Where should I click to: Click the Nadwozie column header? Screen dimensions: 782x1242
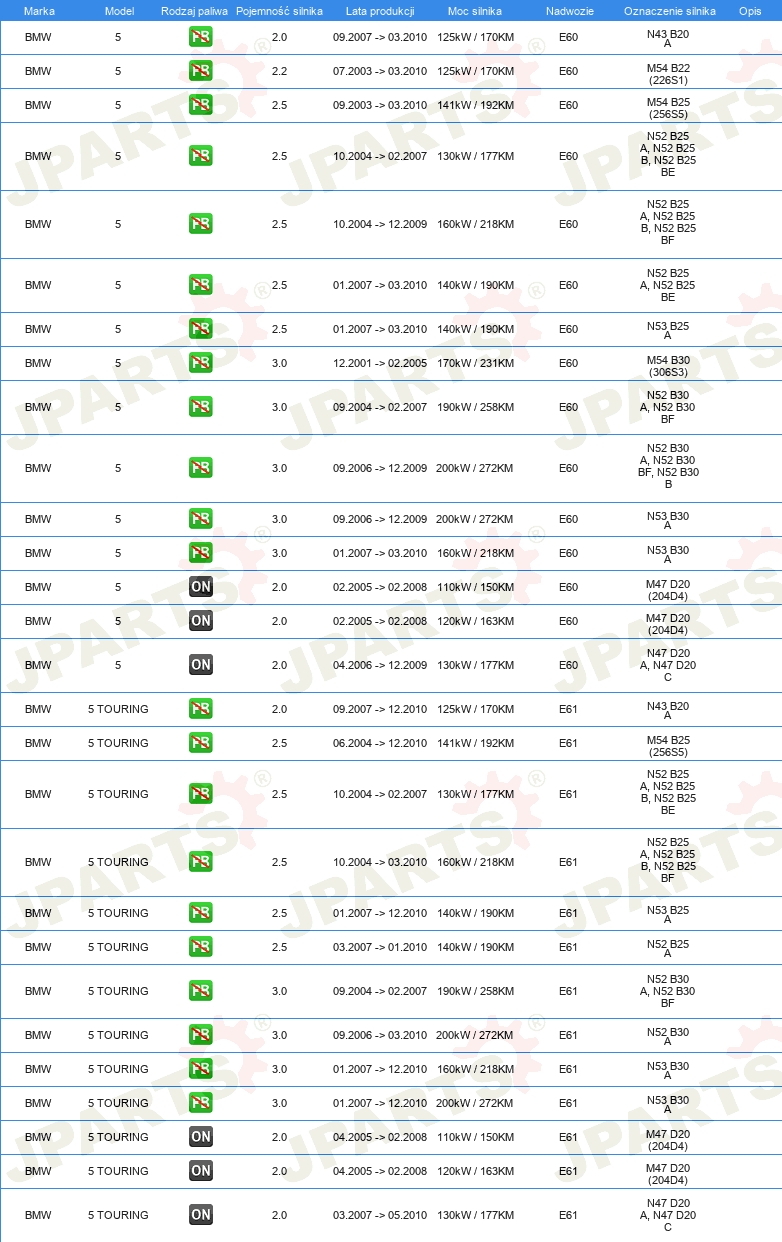pyautogui.click(x=569, y=11)
